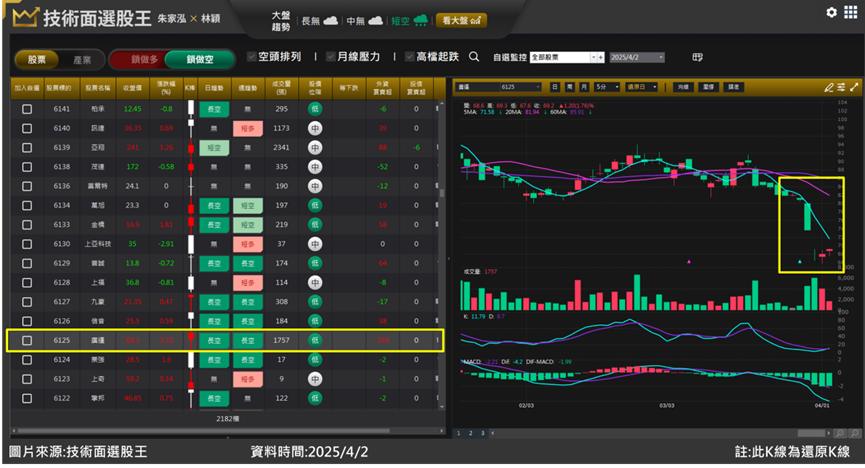Select stock code 6127 row cell
Viewport: 865px width, 468px height.
[x=61, y=302]
